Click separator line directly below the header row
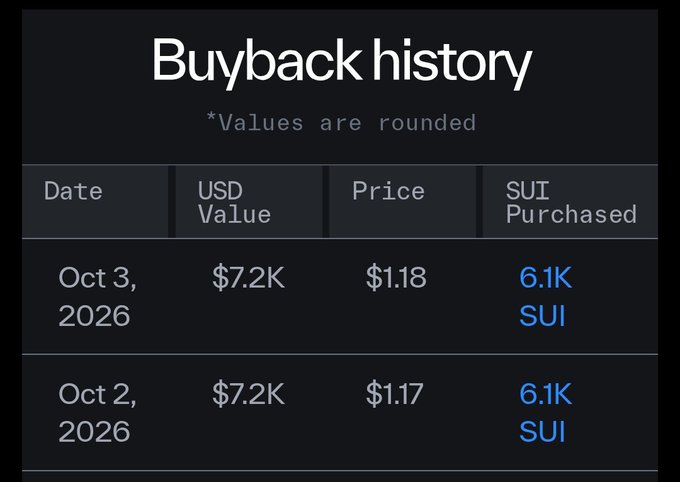Screen dimensions: 680x482 tap(340, 238)
